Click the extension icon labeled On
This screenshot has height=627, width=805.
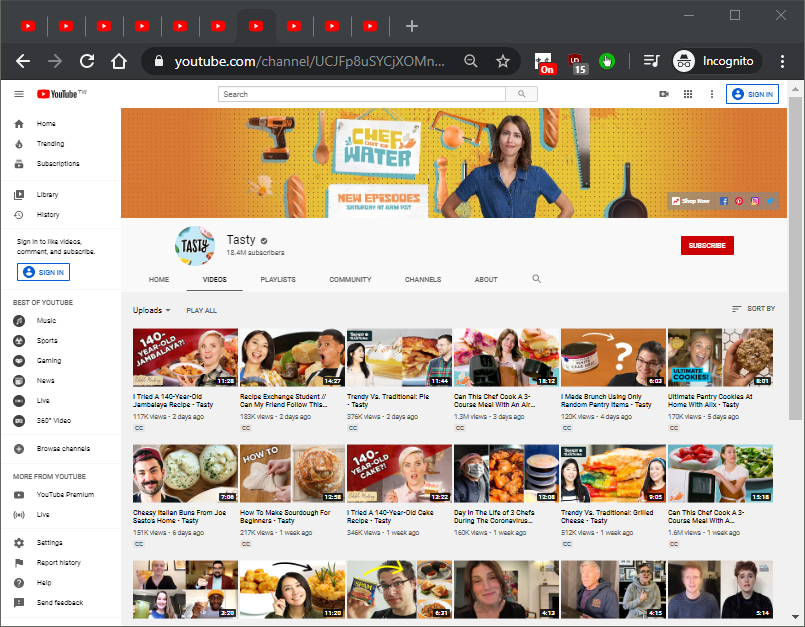[x=544, y=64]
